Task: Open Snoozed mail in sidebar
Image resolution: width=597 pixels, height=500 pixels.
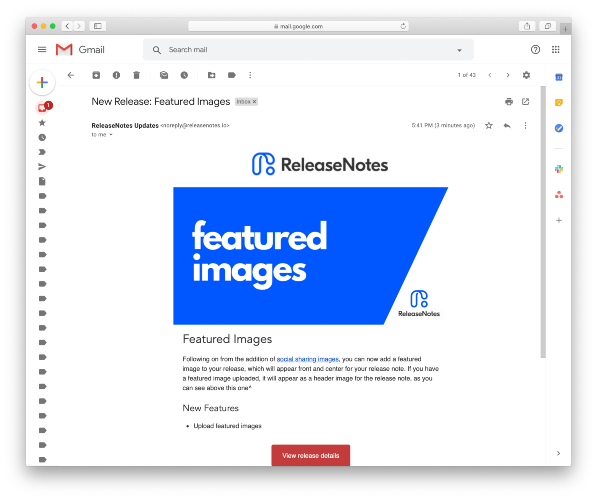Action: coord(42,137)
